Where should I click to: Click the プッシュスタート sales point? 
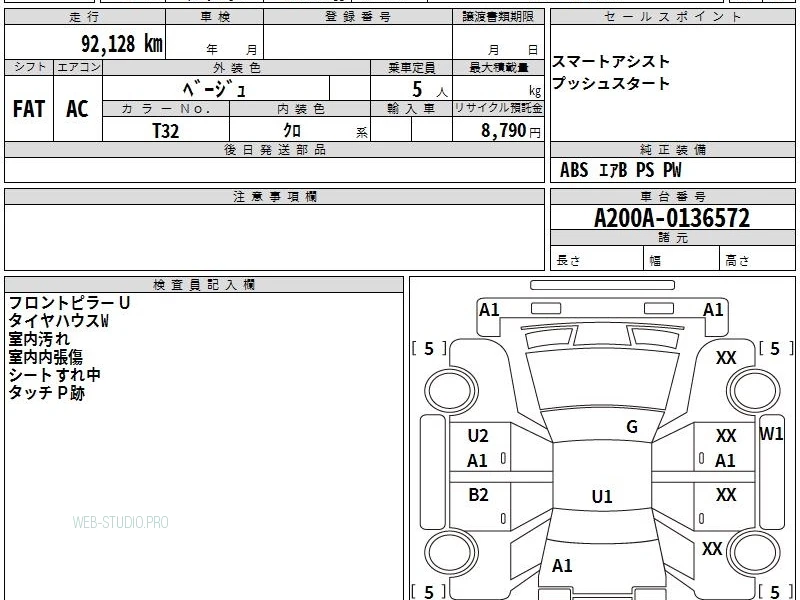pyautogui.click(x=611, y=83)
